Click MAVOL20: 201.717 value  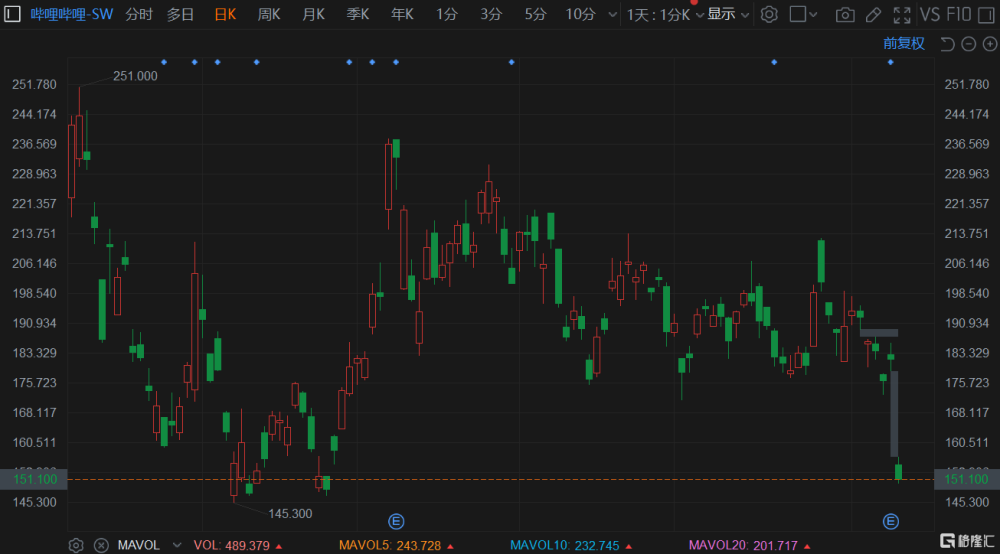pyautogui.click(x=744, y=546)
